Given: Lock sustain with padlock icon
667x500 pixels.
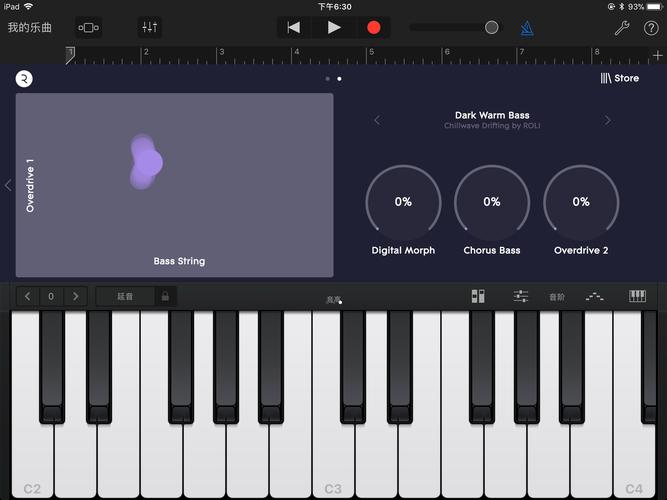Looking at the screenshot, I should click(165, 296).
